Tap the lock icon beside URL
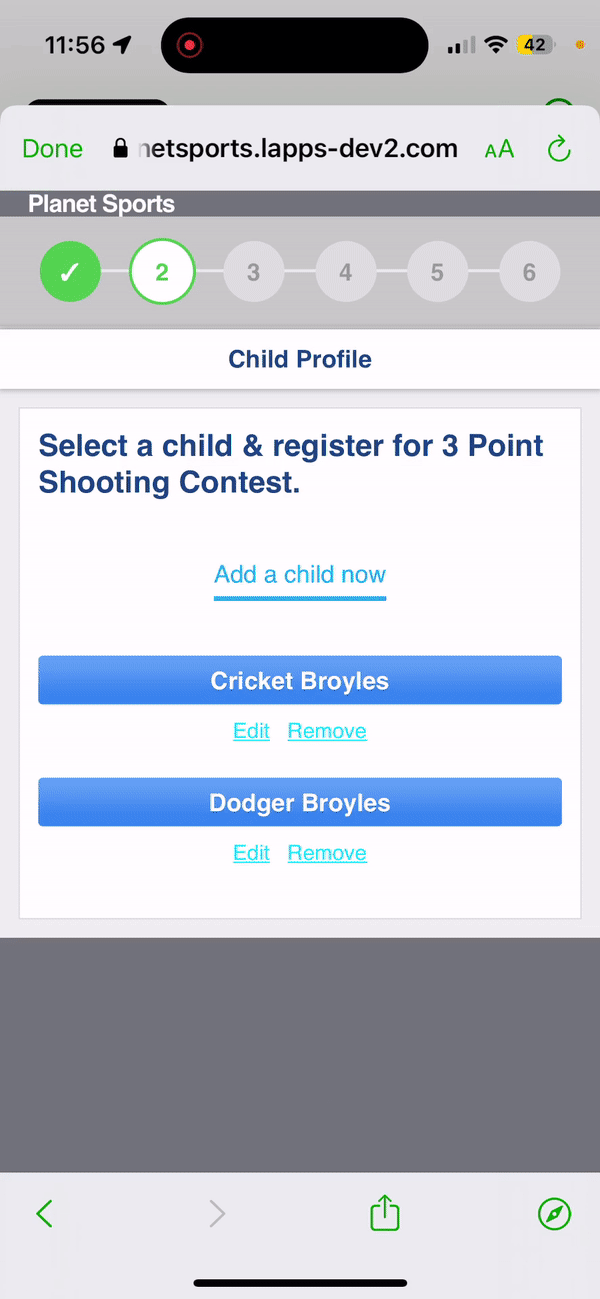 point(121,150)
